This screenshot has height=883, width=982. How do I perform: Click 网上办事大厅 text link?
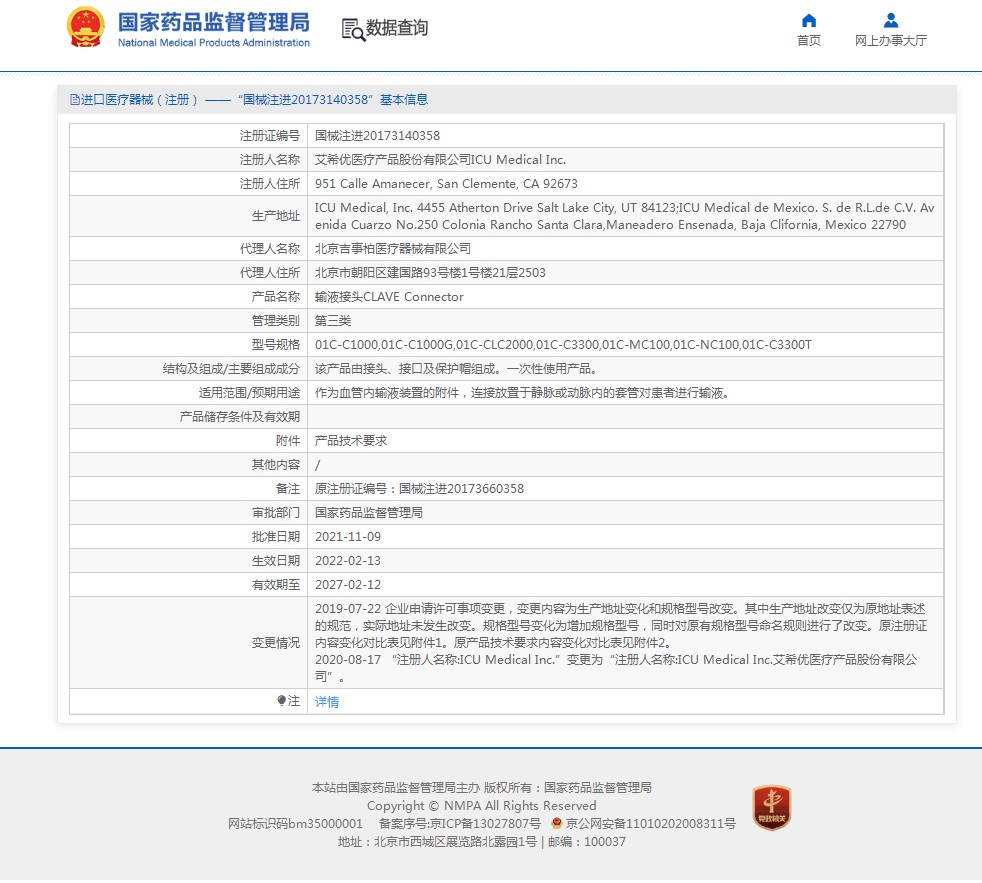pos(891,41)
